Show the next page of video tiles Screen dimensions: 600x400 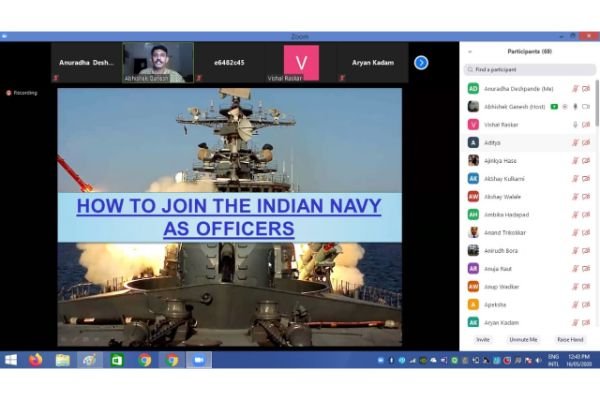coord(421,63)
